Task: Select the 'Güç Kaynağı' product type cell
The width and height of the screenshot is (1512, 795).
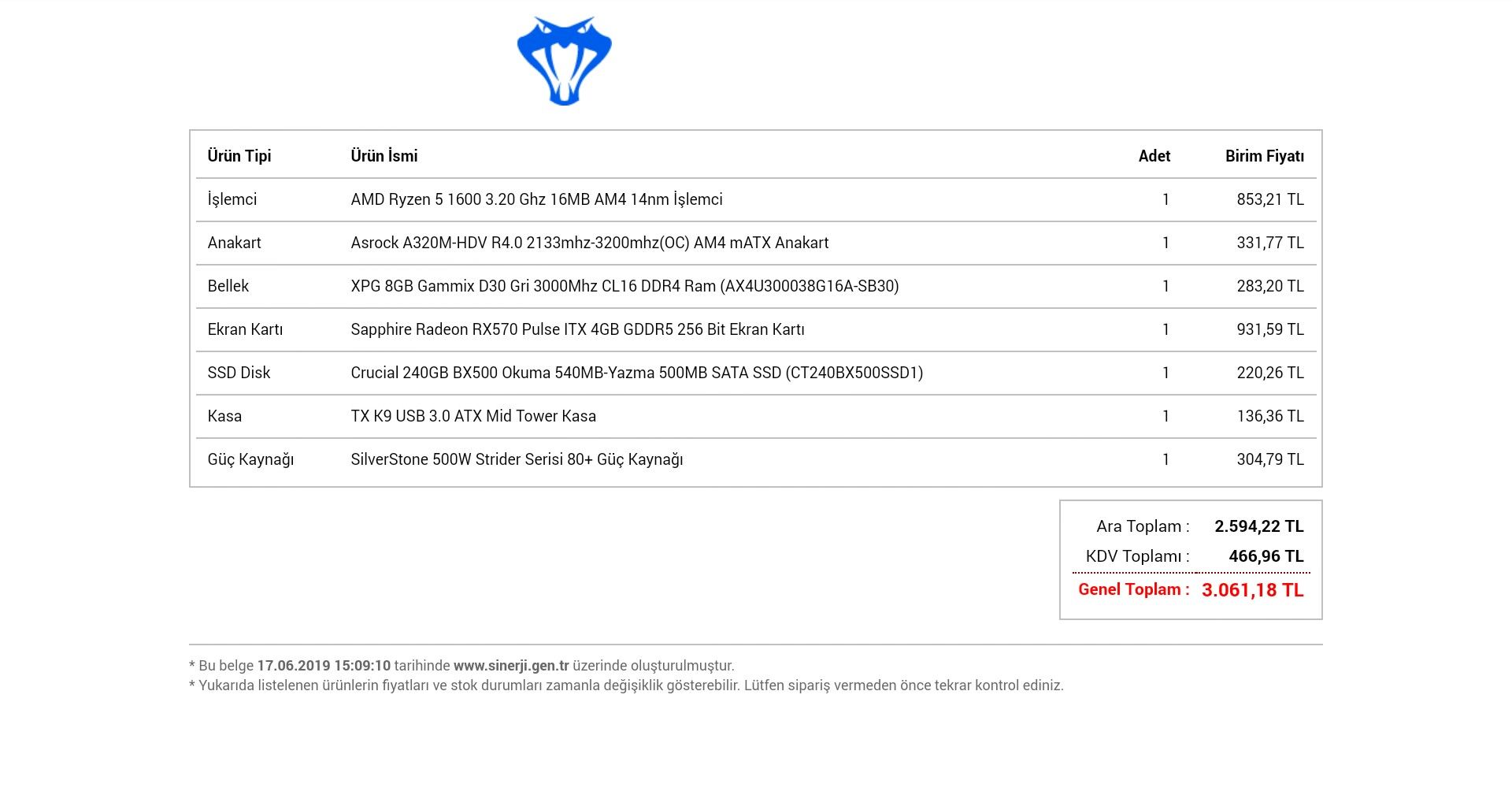Action: point(250,459)
